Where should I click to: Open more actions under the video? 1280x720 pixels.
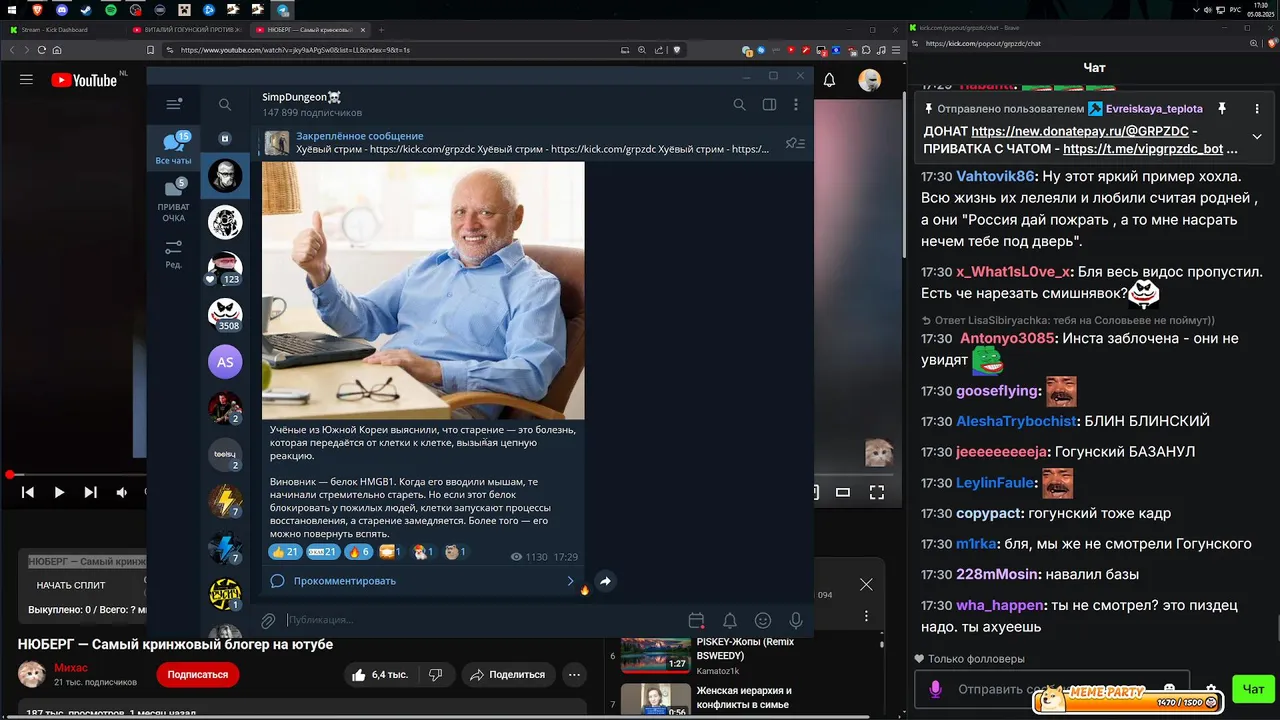[574, 675]
